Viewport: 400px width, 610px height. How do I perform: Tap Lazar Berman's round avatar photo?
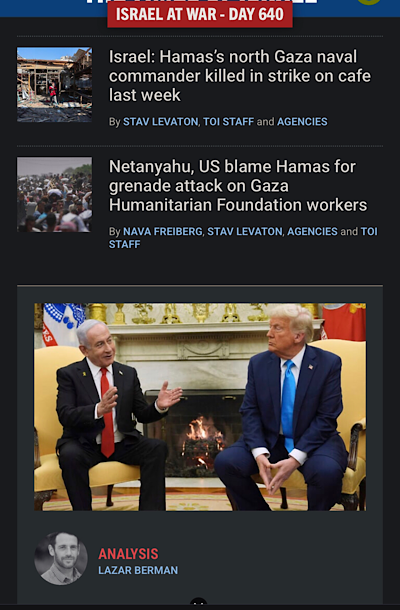coord(61,559)
